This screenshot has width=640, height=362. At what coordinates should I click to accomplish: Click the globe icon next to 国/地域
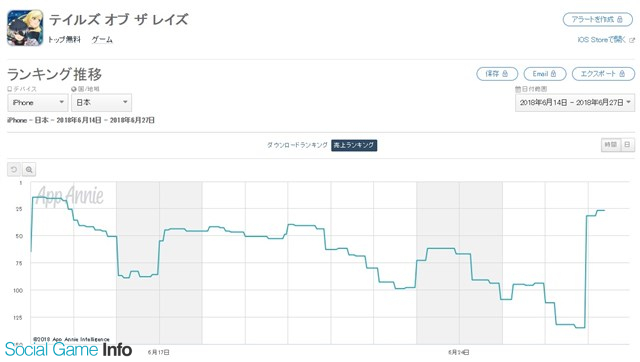[x=74, y=89]
